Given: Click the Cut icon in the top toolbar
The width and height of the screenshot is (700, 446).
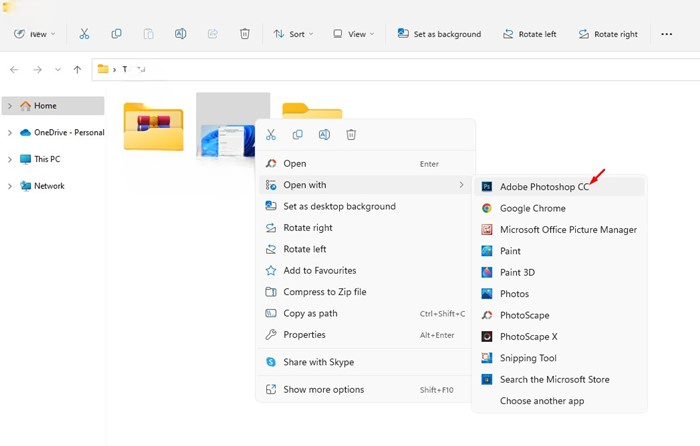Looking at the screenshot, I should [x=84, y=34].
